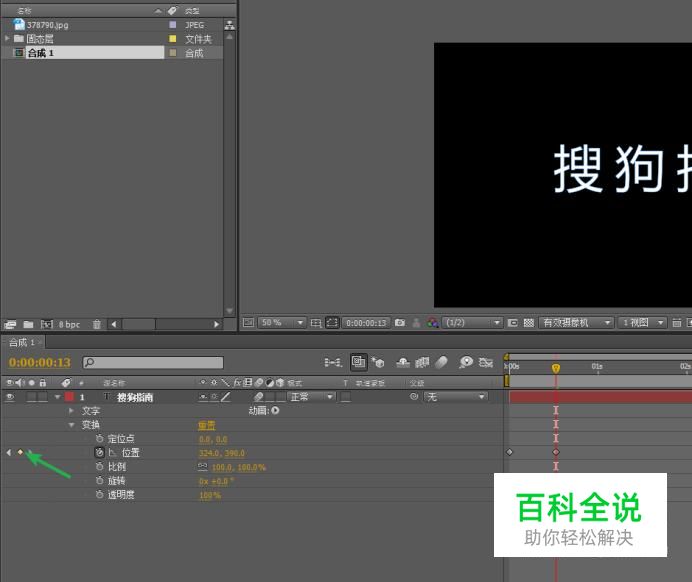Click the timeline layer search field
The width and height of the screenshot is (692, 582).
point(153,363)
